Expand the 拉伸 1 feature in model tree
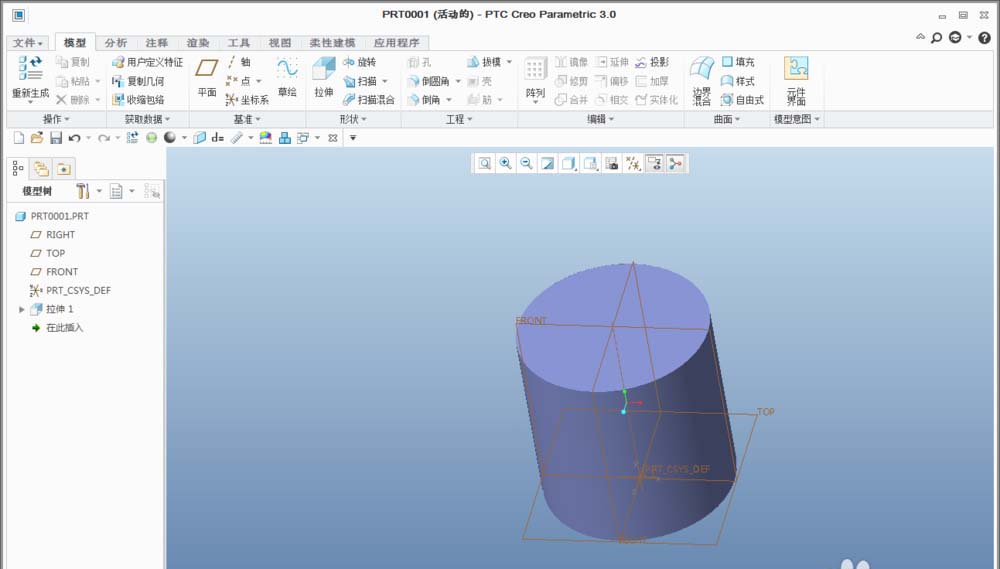 pos(22,309)
